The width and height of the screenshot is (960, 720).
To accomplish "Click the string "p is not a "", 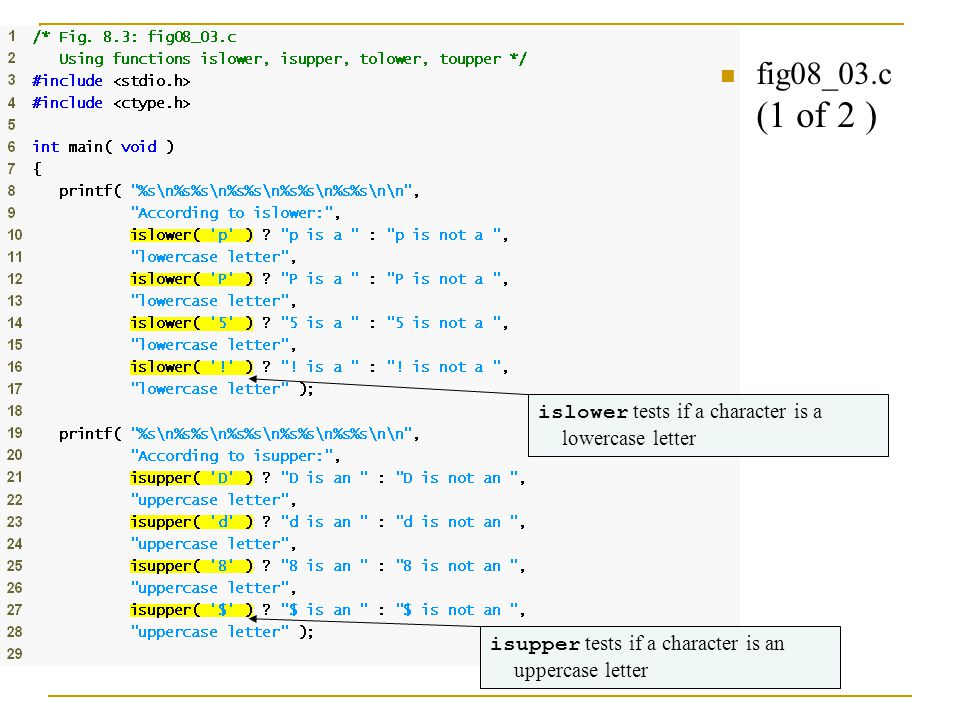I will [444, 235].
